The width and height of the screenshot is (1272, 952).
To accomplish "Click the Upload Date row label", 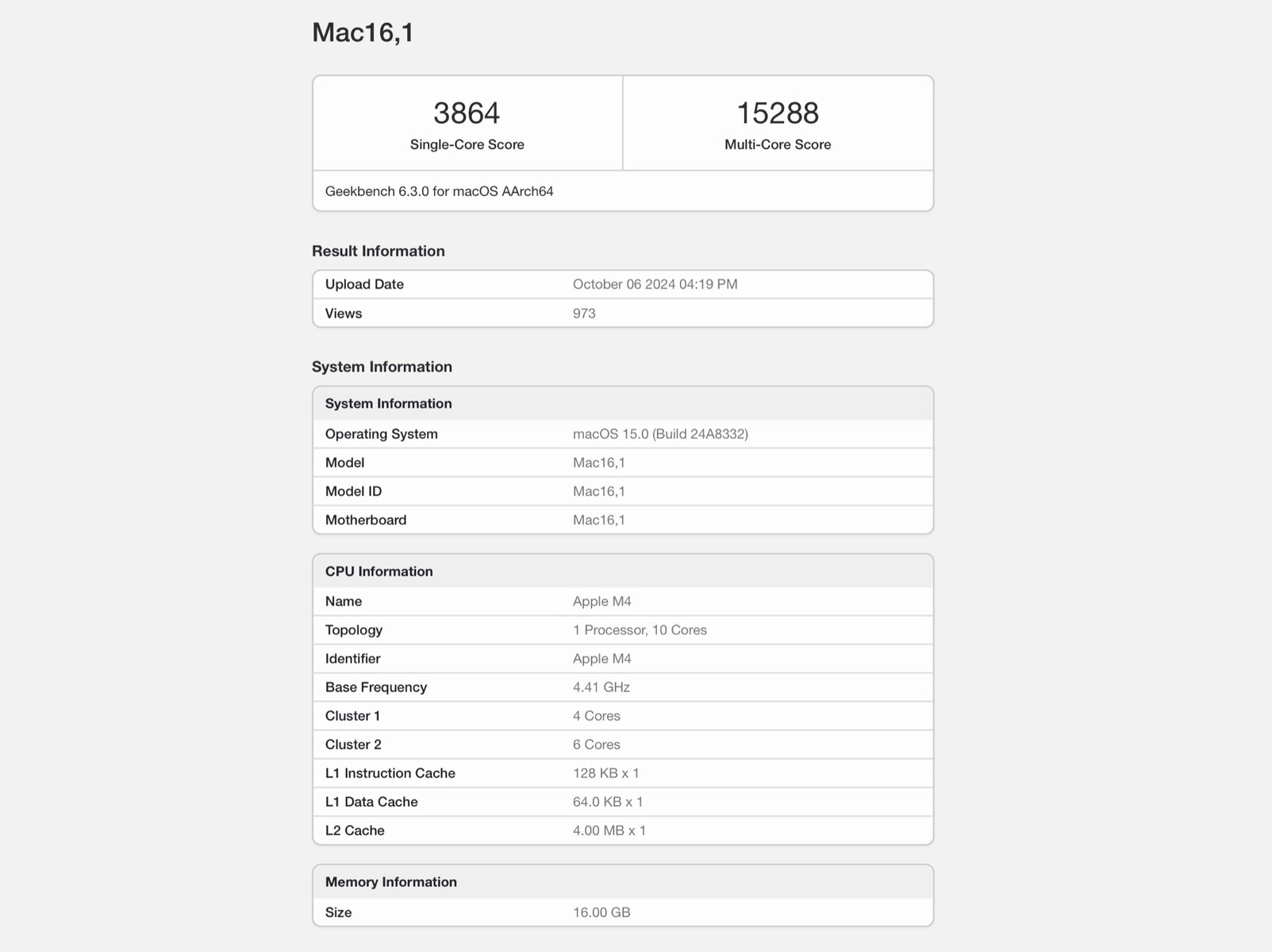I will click(x=364, y=284).
